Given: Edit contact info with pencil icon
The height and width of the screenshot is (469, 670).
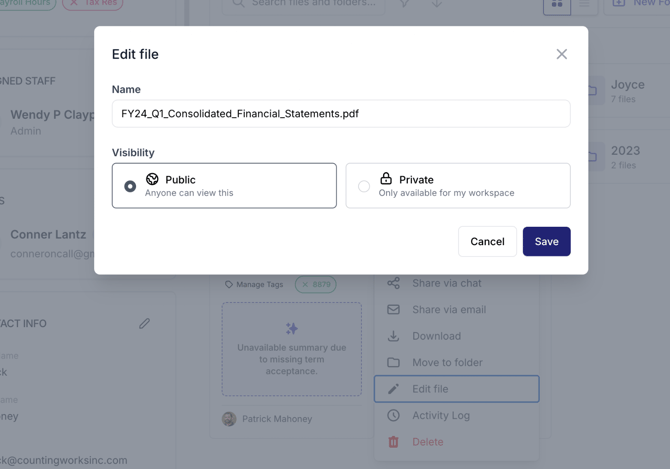Looking at the screenshot, I should [x=145, y=323].
